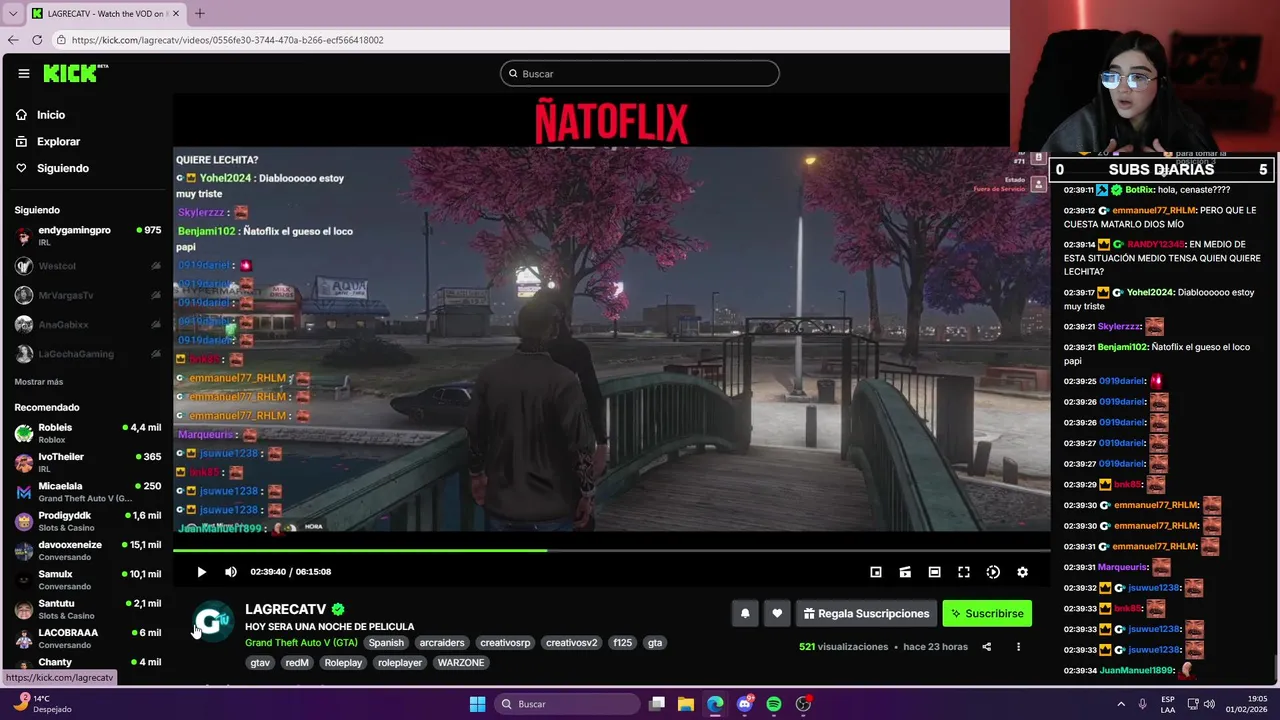Image resolution: width=1280 pixels, height=720 pixels.
Task: Select the Spanish tag
Action: click(x=386, y=643)
